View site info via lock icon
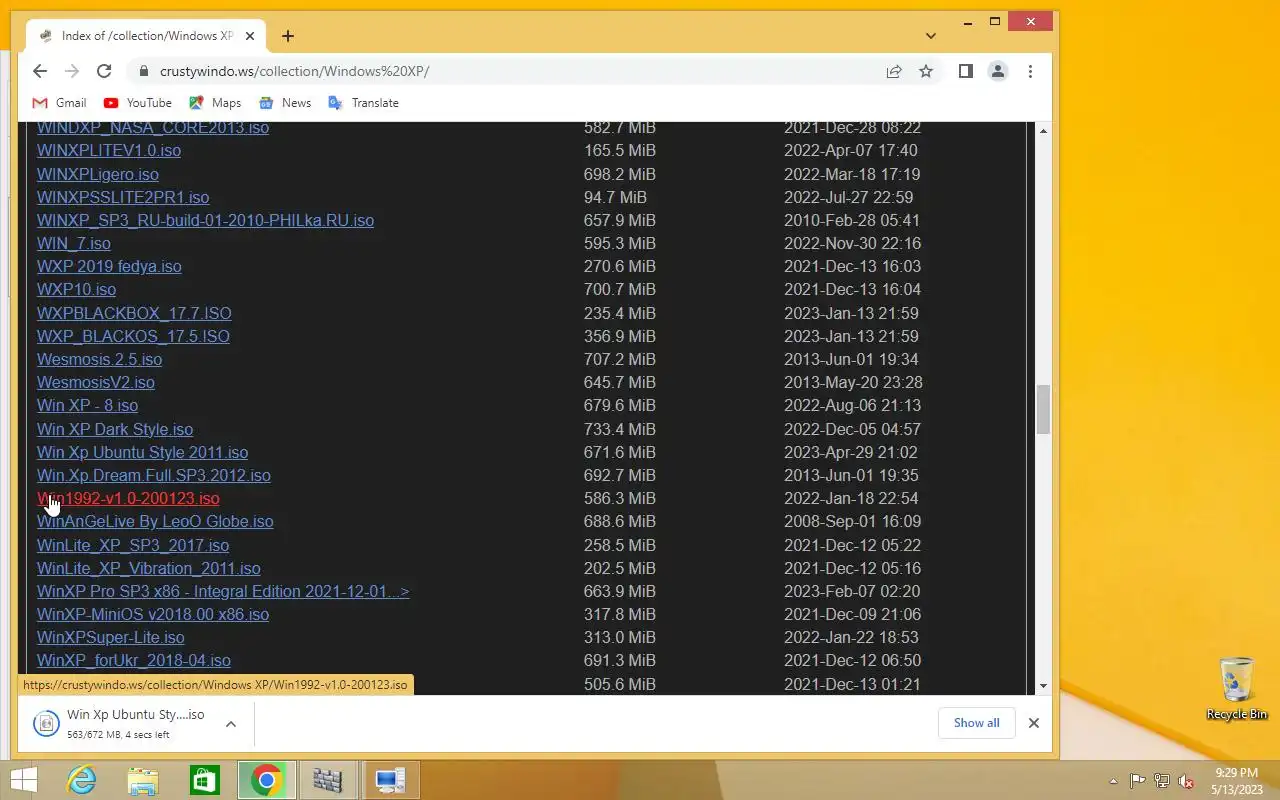 (144, 71)
